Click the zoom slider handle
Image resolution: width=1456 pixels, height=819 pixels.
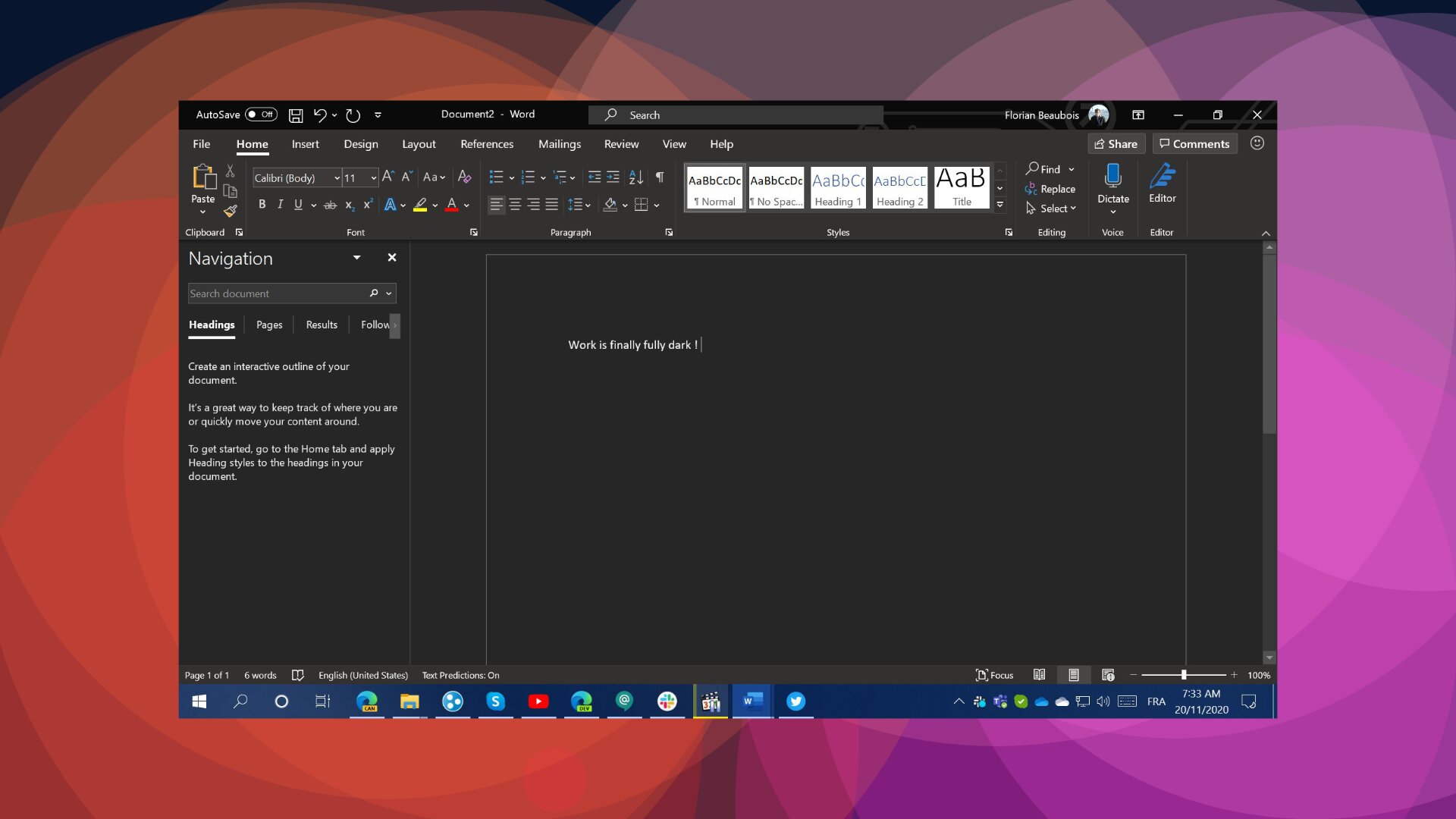1183,675
